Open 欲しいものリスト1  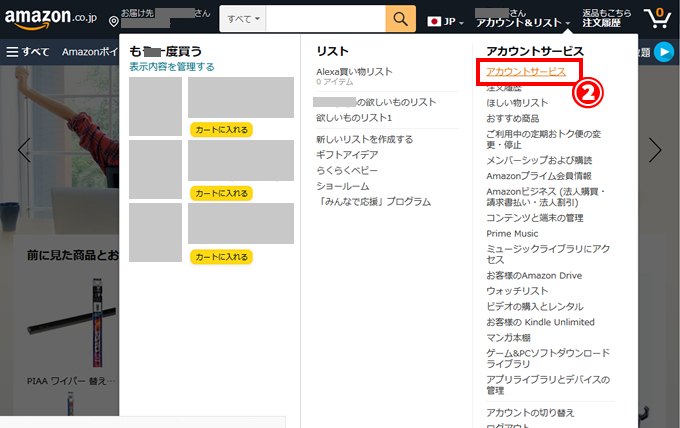(354, 118)
